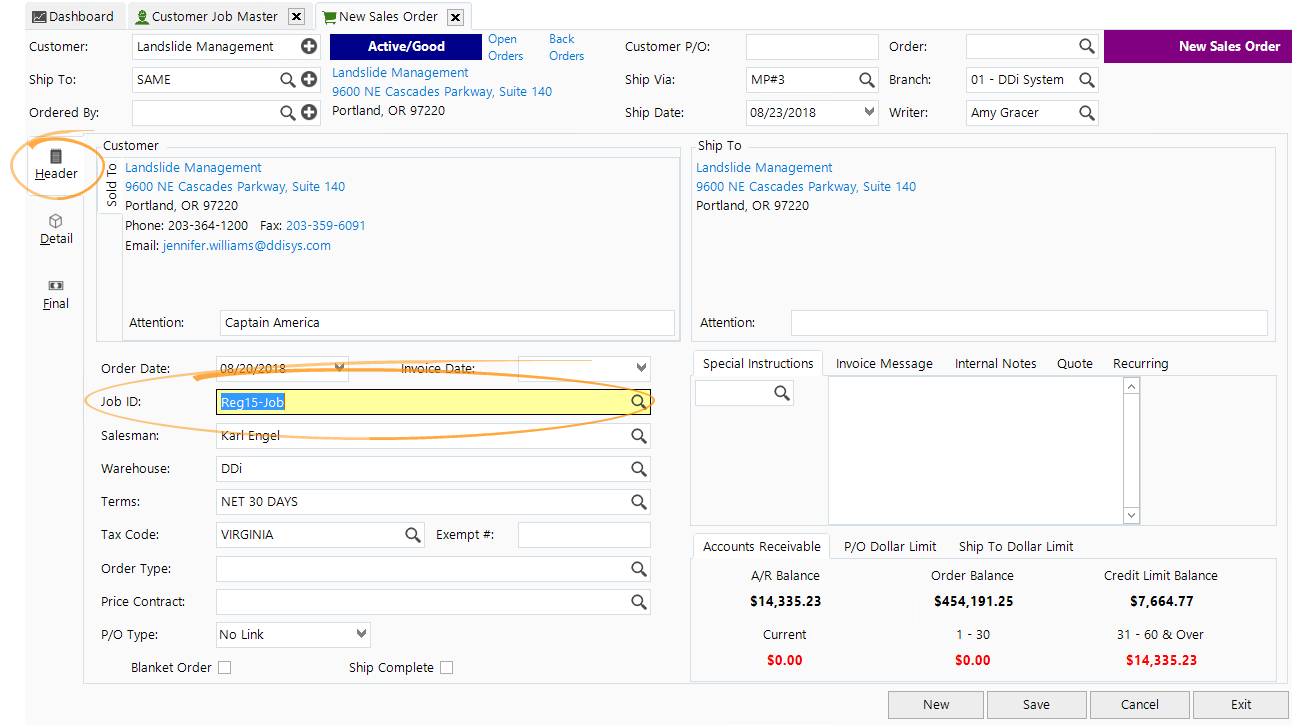The image size is (1292, 725).
Task: Open the jennifer.williams email link
Action: 247,245
